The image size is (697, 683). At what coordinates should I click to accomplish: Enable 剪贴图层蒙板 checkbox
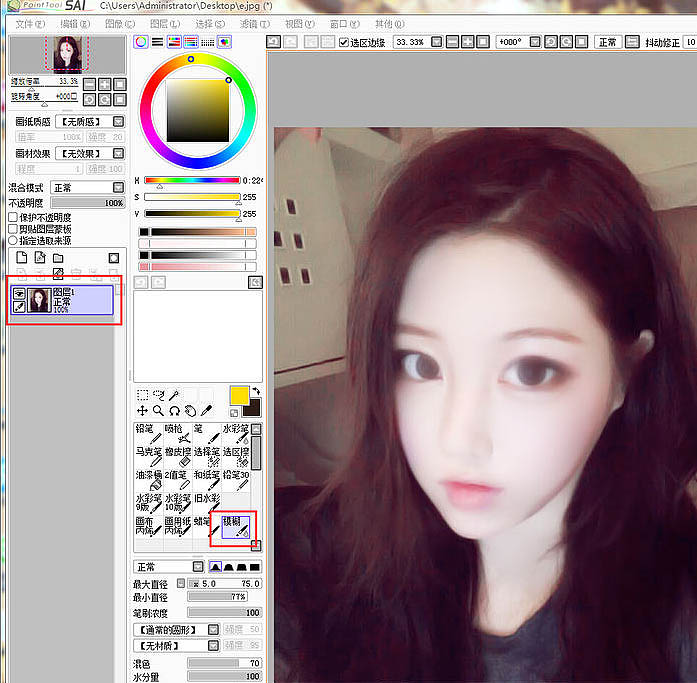(x=13, y=229)
